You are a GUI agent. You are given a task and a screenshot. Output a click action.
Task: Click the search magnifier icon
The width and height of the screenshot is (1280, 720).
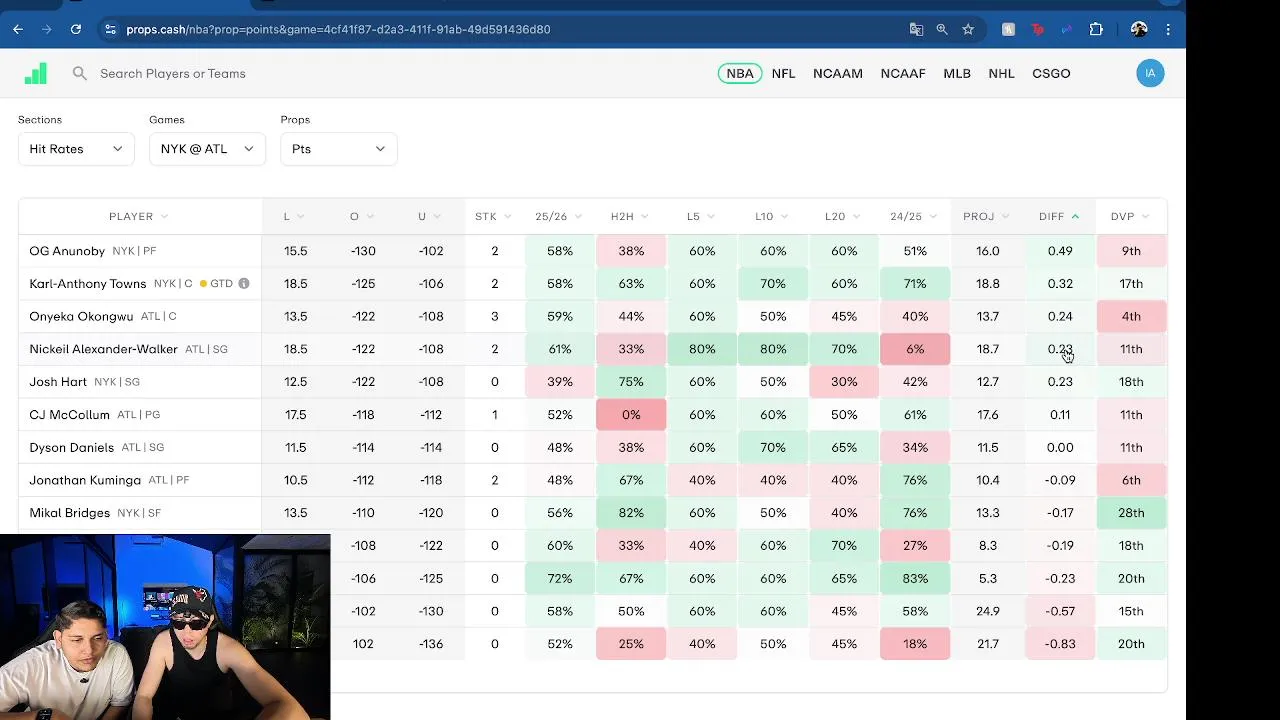pyautogui.click(x=80, y=73)
